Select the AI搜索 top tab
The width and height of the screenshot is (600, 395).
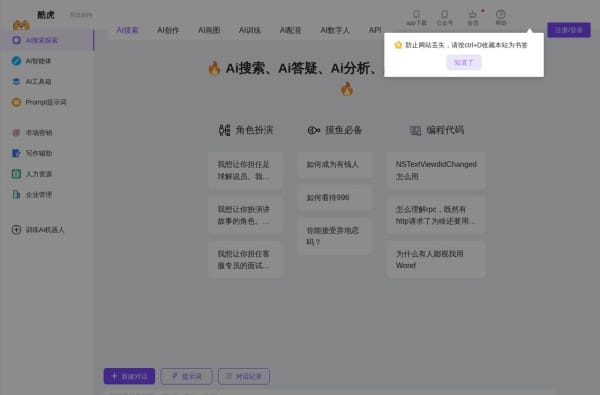coord(127,30)
